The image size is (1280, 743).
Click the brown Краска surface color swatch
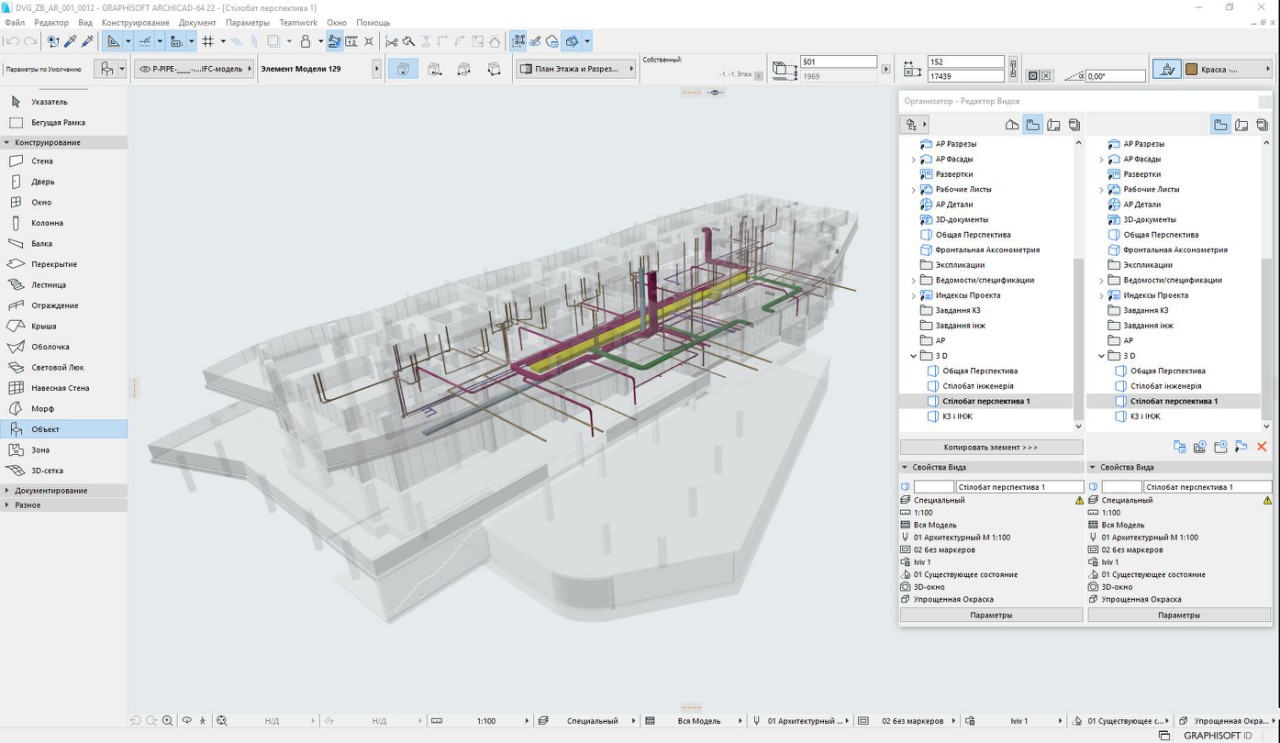pos(1192,70)
